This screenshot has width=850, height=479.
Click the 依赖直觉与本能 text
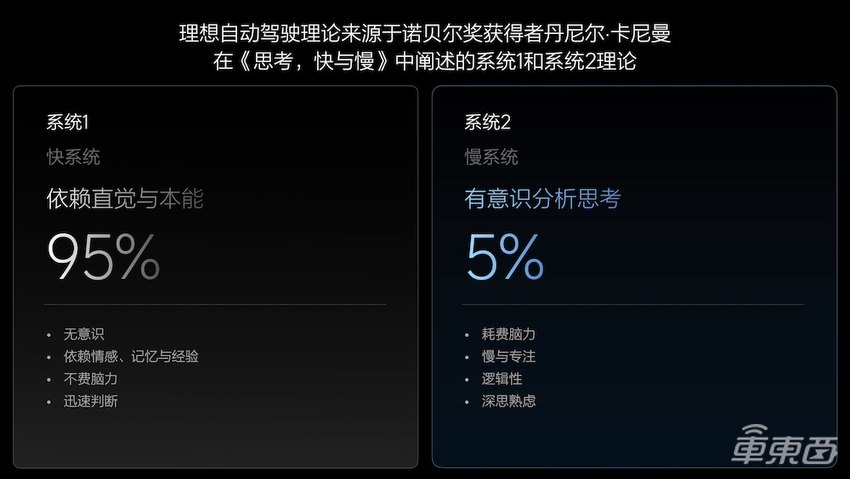click(125, 199)
